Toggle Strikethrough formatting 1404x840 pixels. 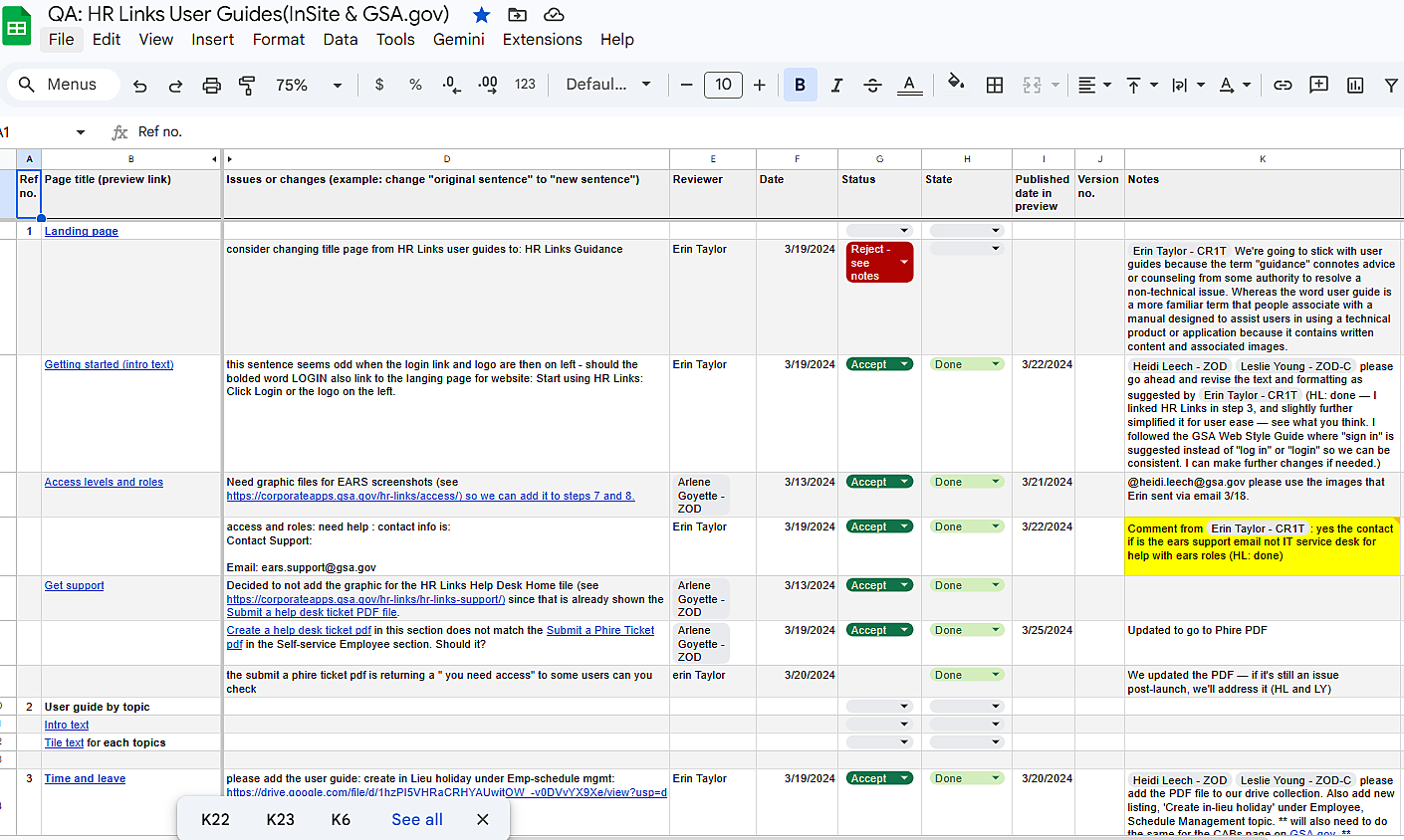(872, 85)
